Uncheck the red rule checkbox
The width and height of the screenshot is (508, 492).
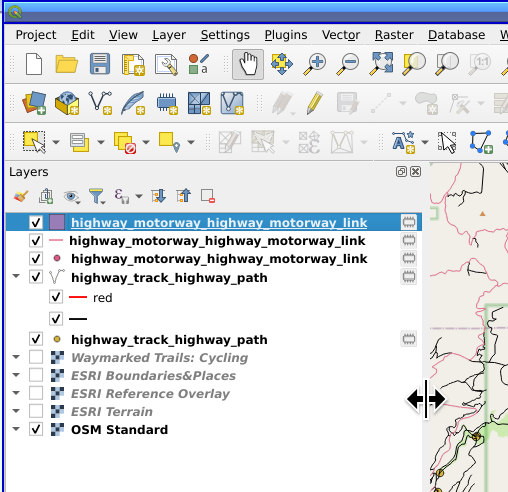click(56, 297)
